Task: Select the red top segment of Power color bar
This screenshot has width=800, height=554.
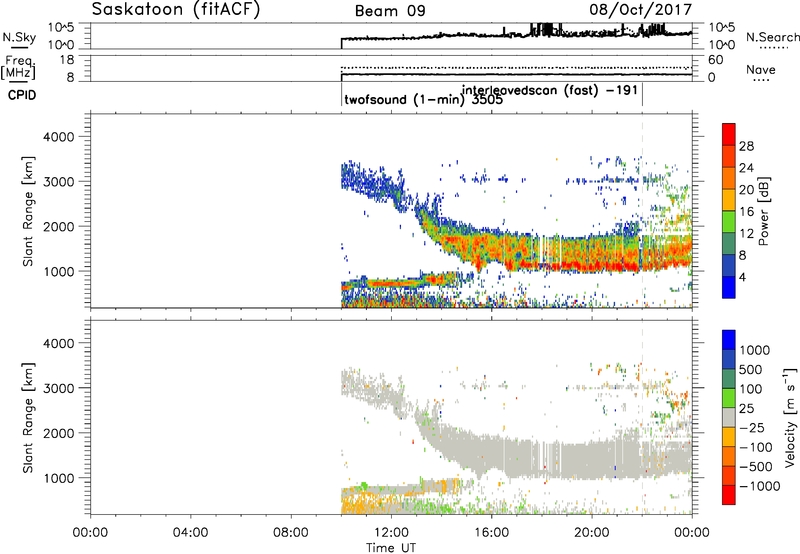Action: point(729,134)
